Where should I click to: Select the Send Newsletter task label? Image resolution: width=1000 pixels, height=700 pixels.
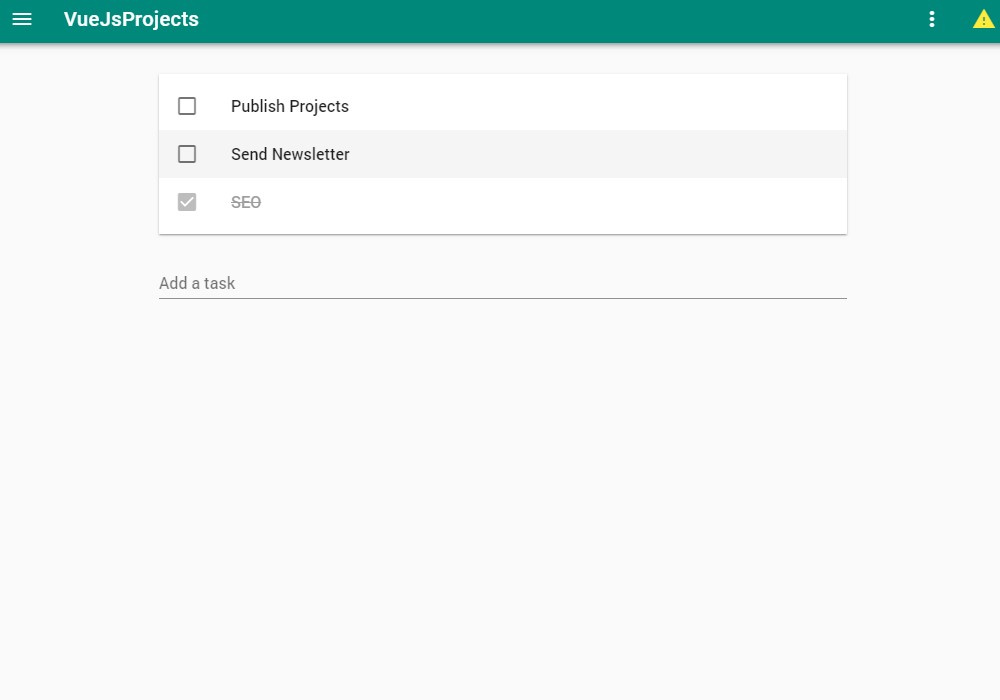click(x=290, y=154)
